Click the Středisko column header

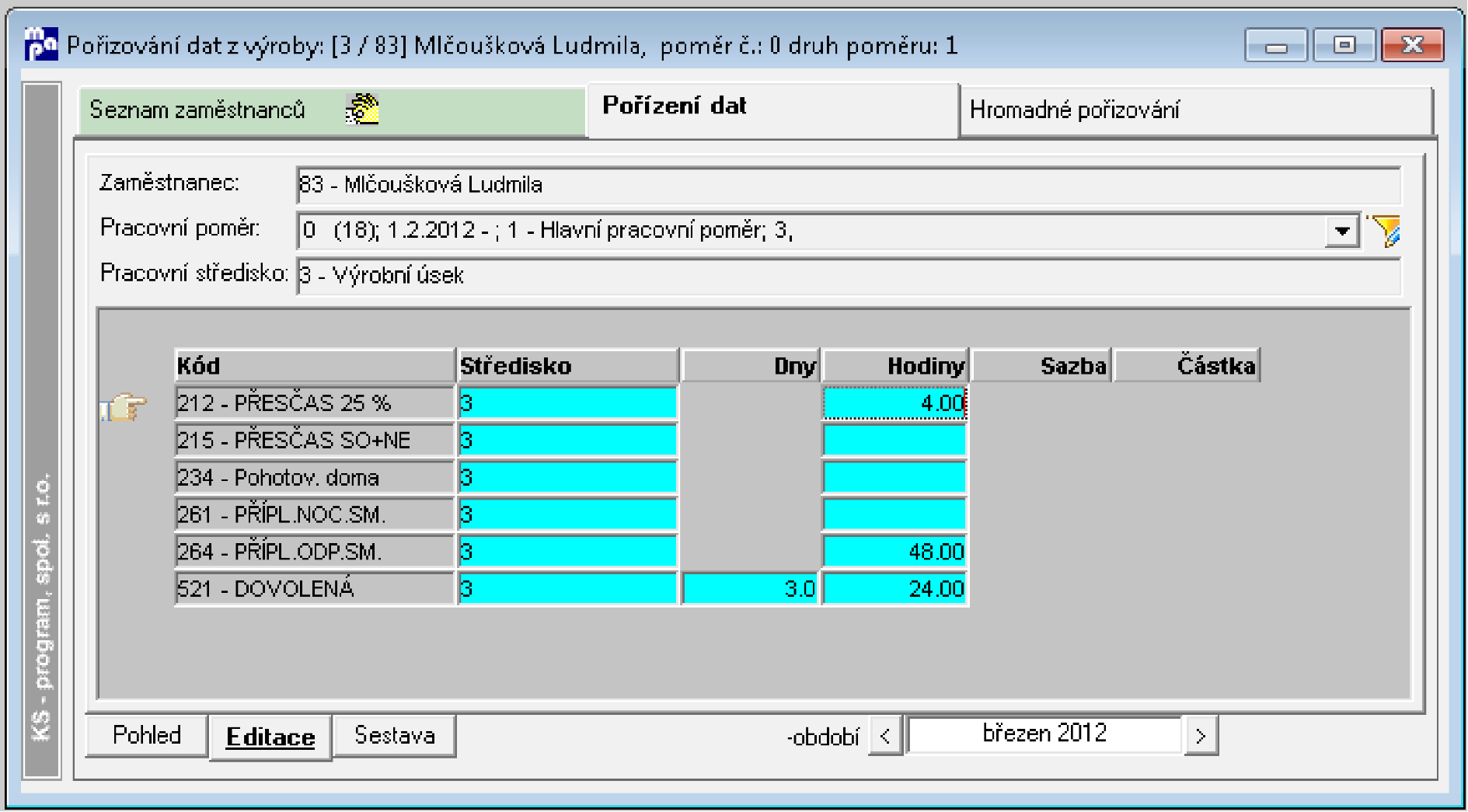click(568, 365)
